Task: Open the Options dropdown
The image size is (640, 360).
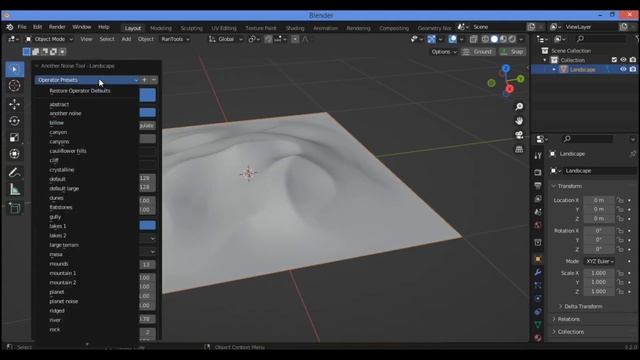Action: click(x=444, y=52)
